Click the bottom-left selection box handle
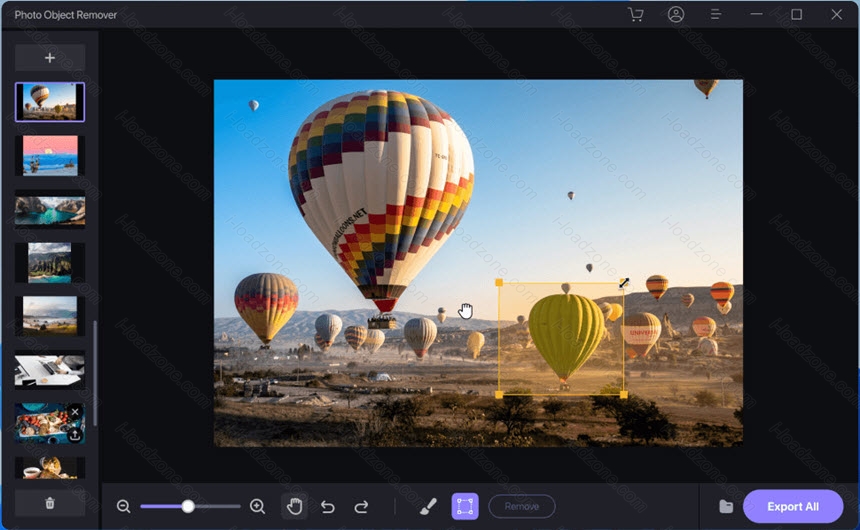This screenshot has width=860, height=530. tap(499, 395)
